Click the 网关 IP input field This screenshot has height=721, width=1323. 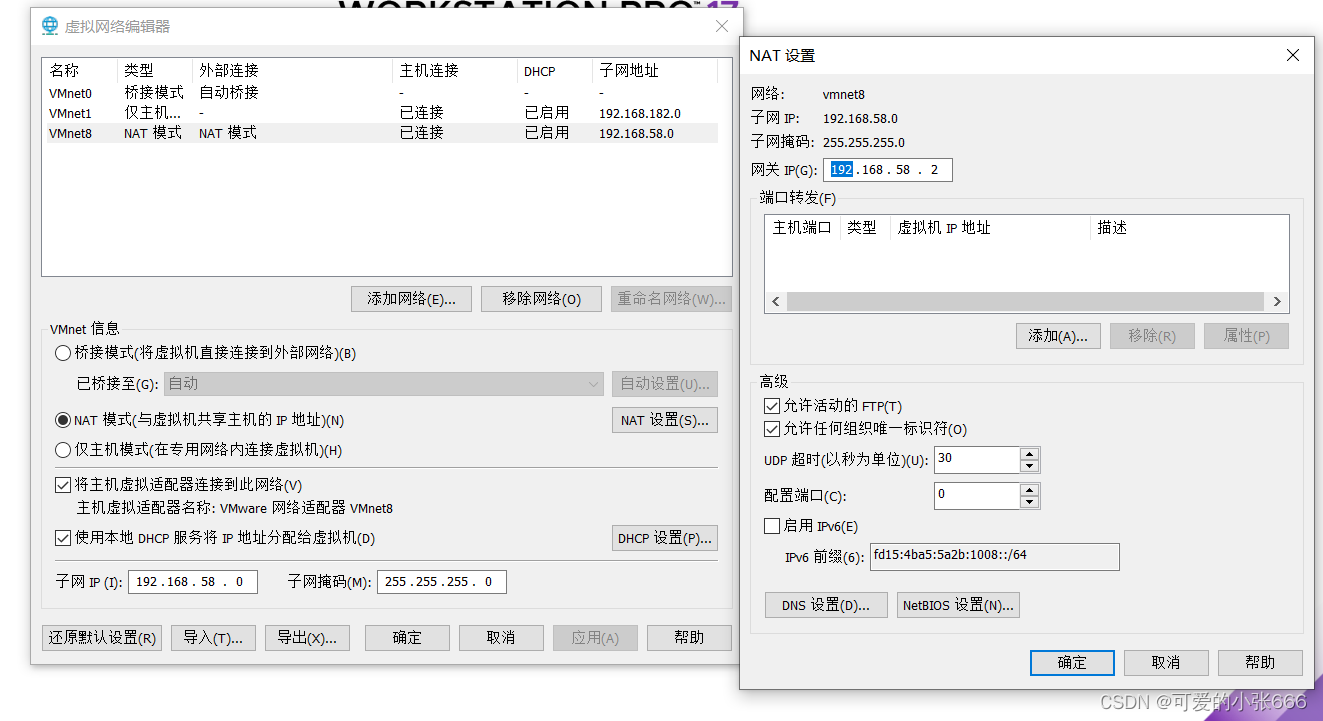tap(888, 170)
